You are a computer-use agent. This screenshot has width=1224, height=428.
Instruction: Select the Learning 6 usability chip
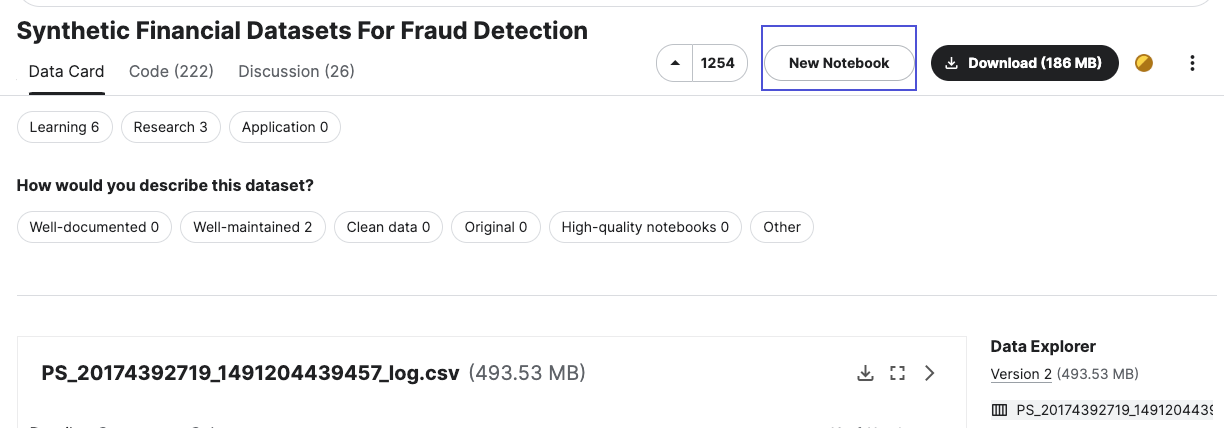coord(64,127)
